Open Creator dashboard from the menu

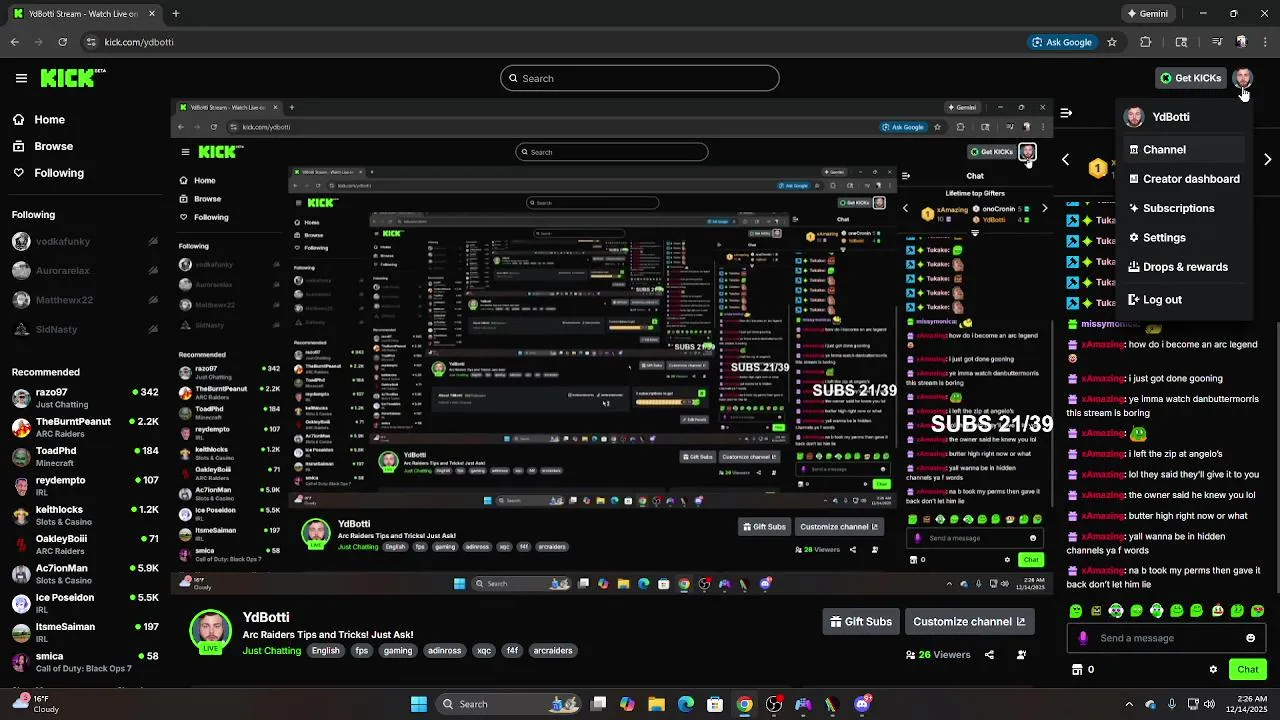[x=1185, y=179]
